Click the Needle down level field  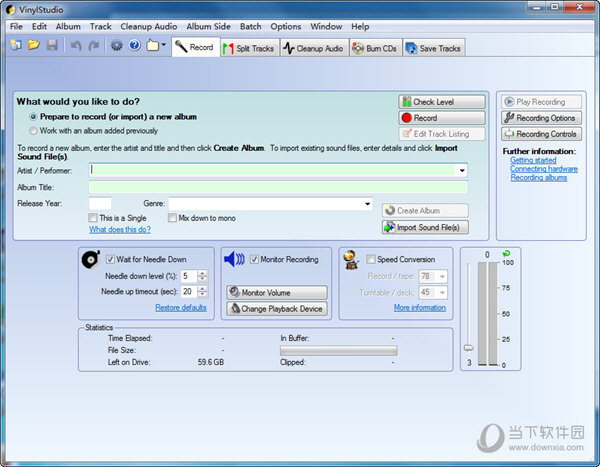189,276
